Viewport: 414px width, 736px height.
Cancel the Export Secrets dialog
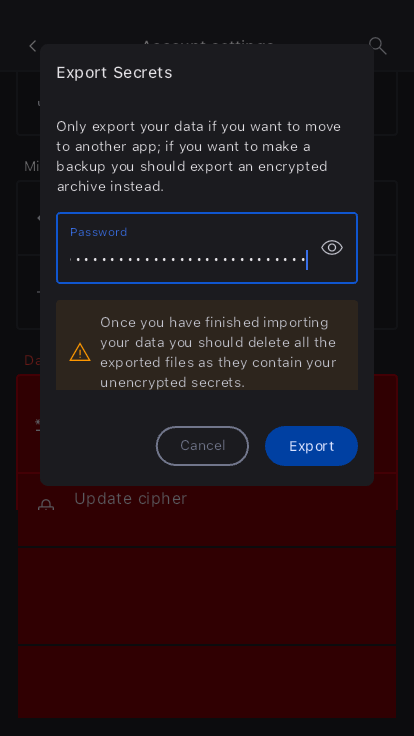coord(202,446)
